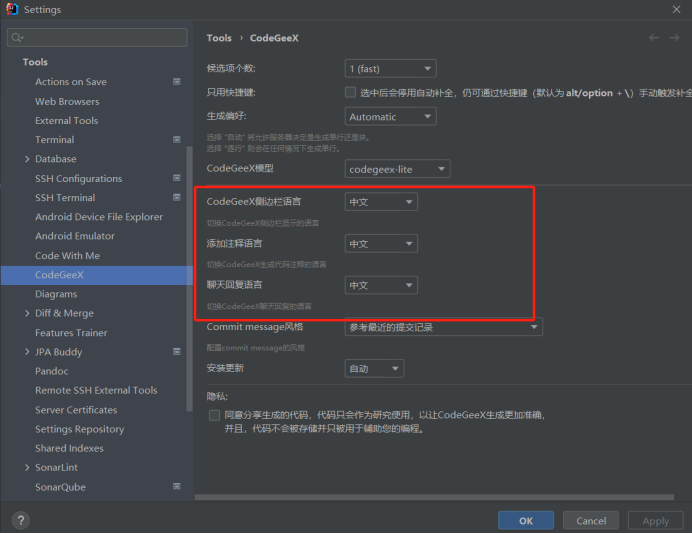
Task: Select External Tools in settings tree
Action: [67, 120]
